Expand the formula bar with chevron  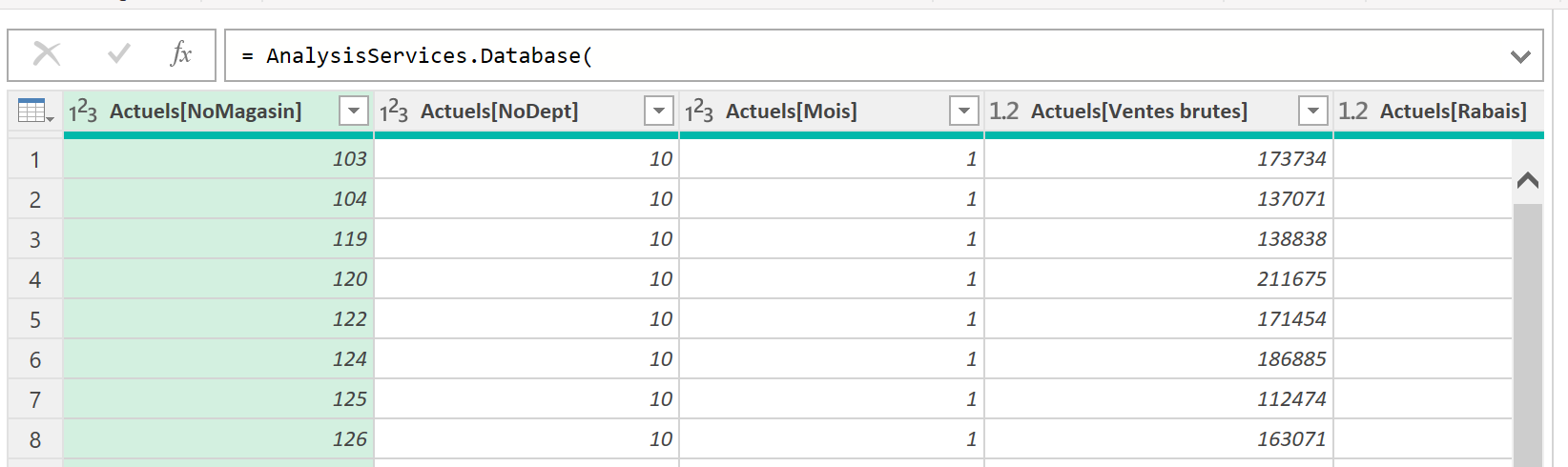point(1521,56)
